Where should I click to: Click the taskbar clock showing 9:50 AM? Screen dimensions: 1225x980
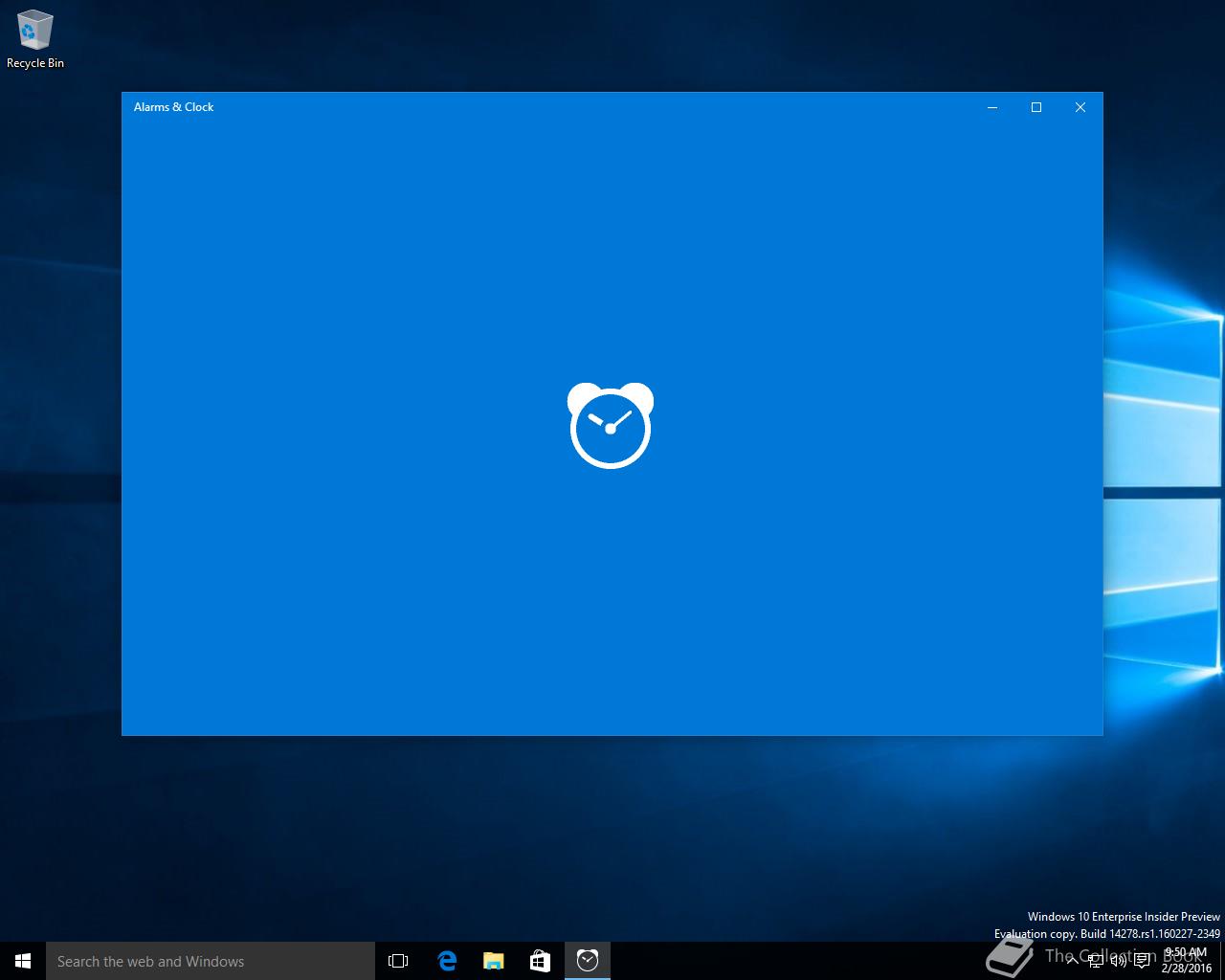pos(1186,961)
